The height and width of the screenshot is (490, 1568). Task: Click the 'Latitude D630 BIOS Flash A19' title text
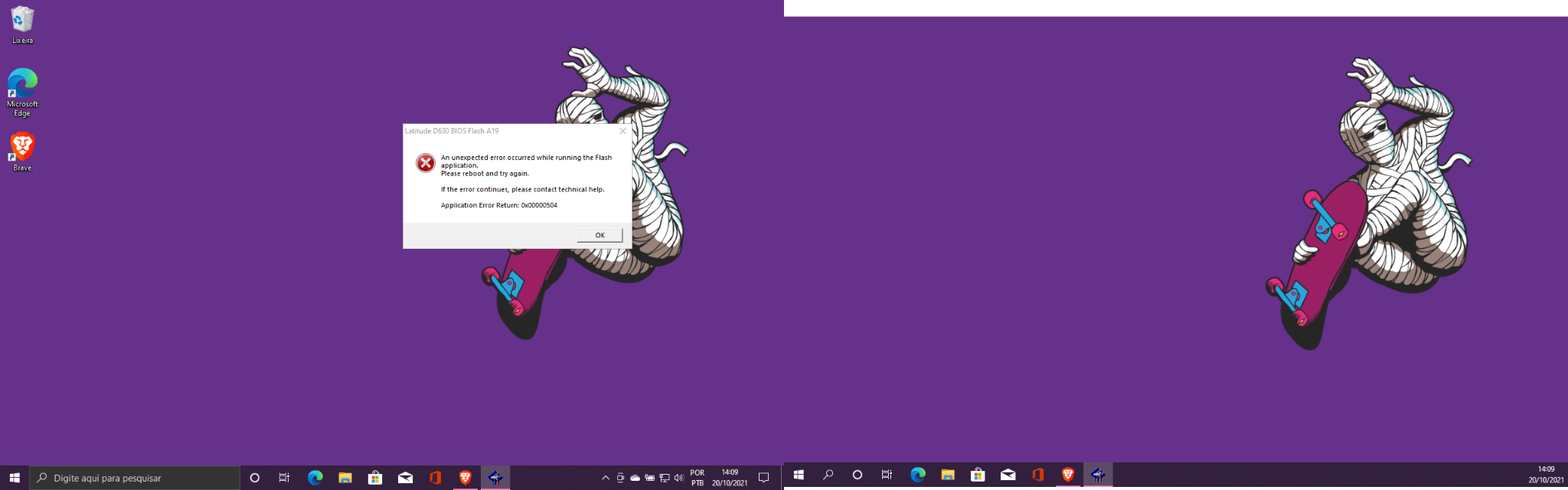(452, 131)
